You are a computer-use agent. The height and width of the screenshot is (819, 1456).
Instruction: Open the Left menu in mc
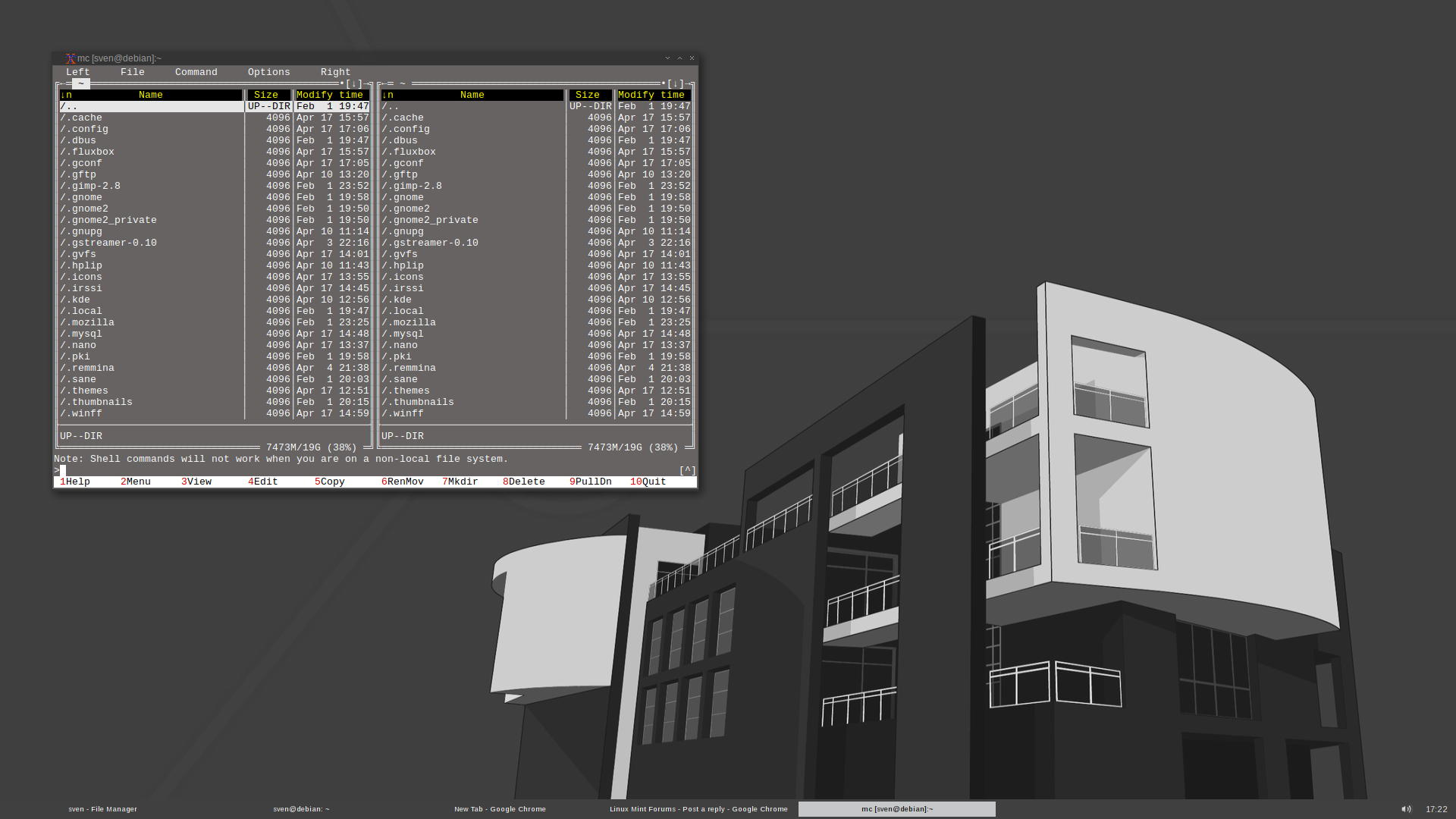pyautogui.click(x=78, y=72)
